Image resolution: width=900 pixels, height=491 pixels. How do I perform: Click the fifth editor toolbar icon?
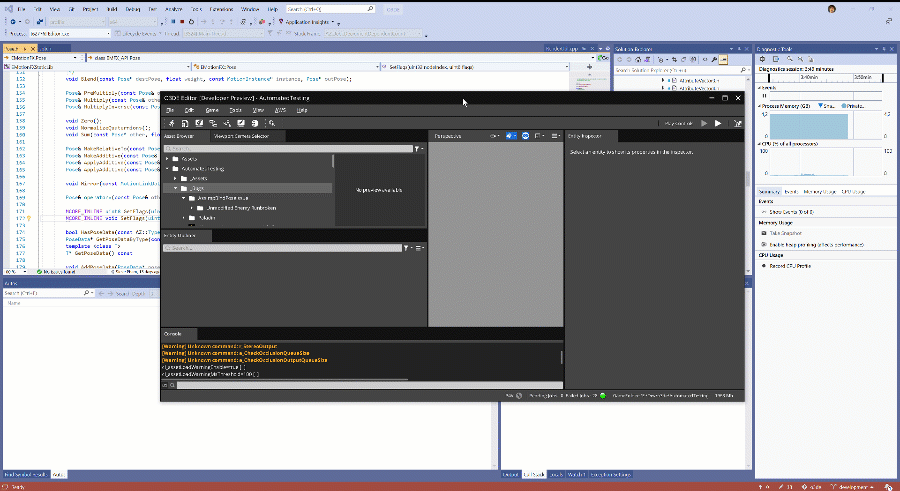click(227, 123)
